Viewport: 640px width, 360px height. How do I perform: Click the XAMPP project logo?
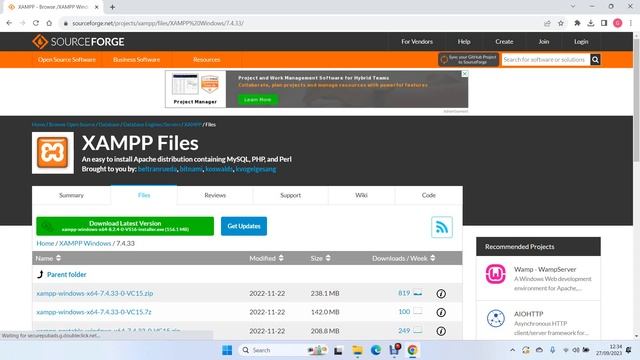(53, 153)
